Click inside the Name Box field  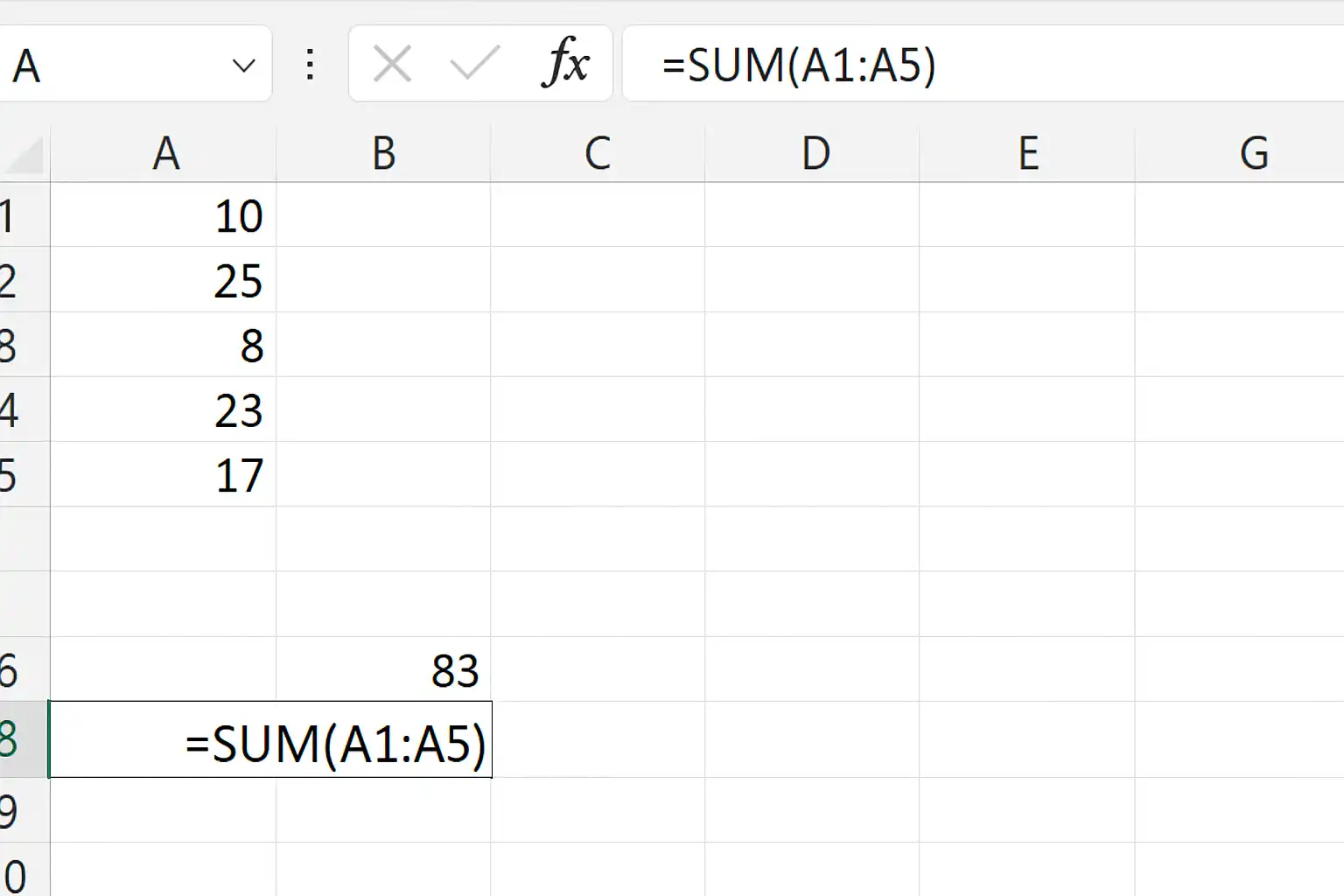click(x=114, y=65)
